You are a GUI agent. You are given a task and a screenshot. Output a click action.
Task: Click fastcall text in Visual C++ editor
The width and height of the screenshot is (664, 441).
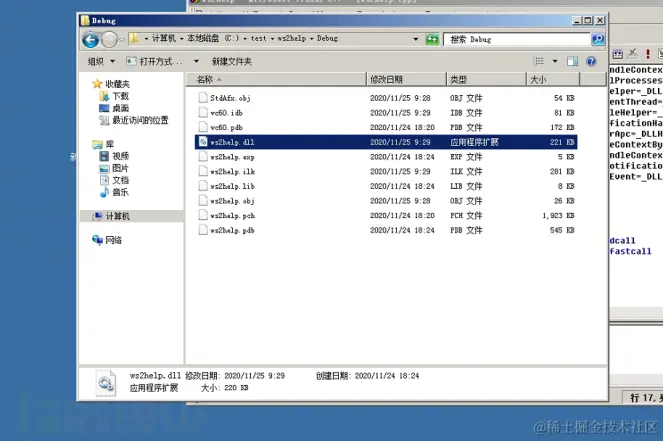[630, 251]
